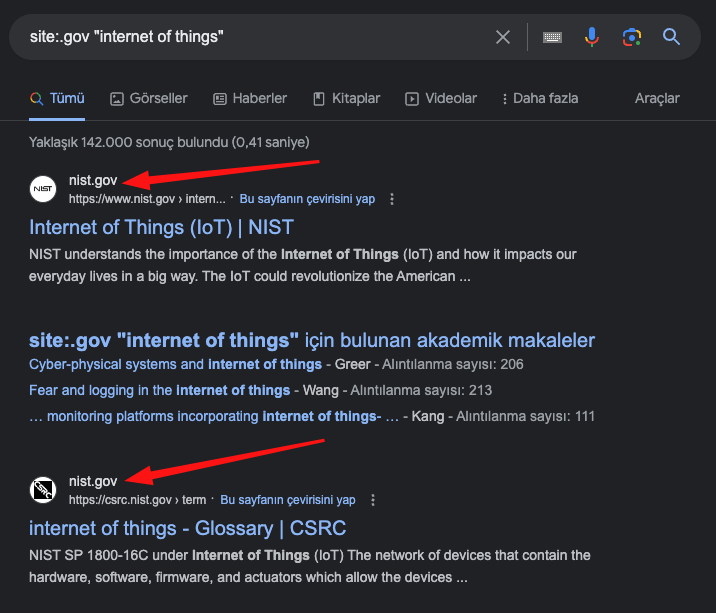Switch to Görseller tab

pyautogui.click(x=149, y=98)
